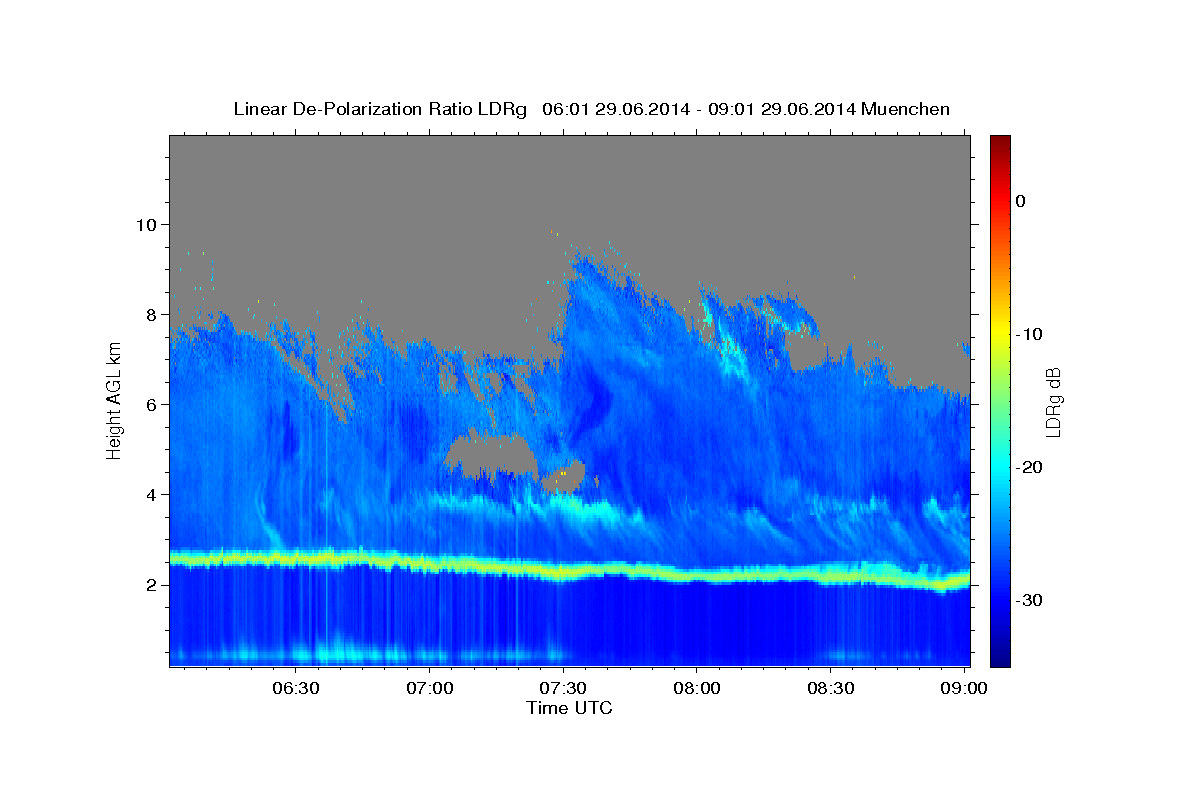Click the dark blue bottom of colorbar
This screenshot has width=1200, height=800.
point(1000,658)
